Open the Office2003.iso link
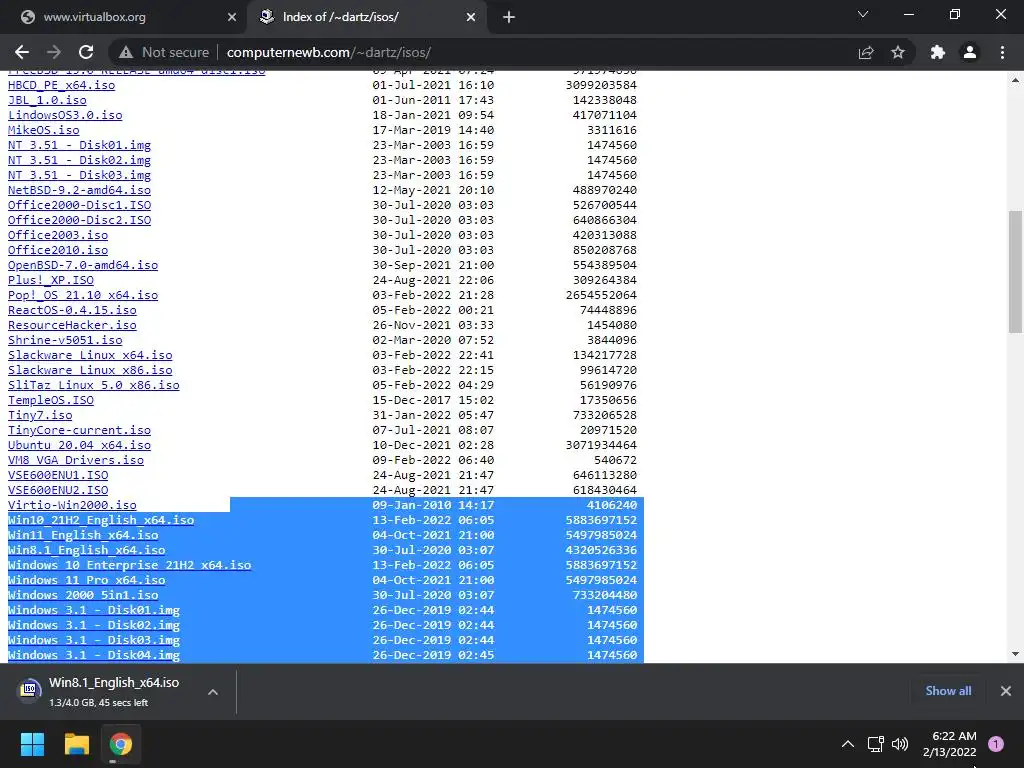1024x768 pixels. coord(57,235)
